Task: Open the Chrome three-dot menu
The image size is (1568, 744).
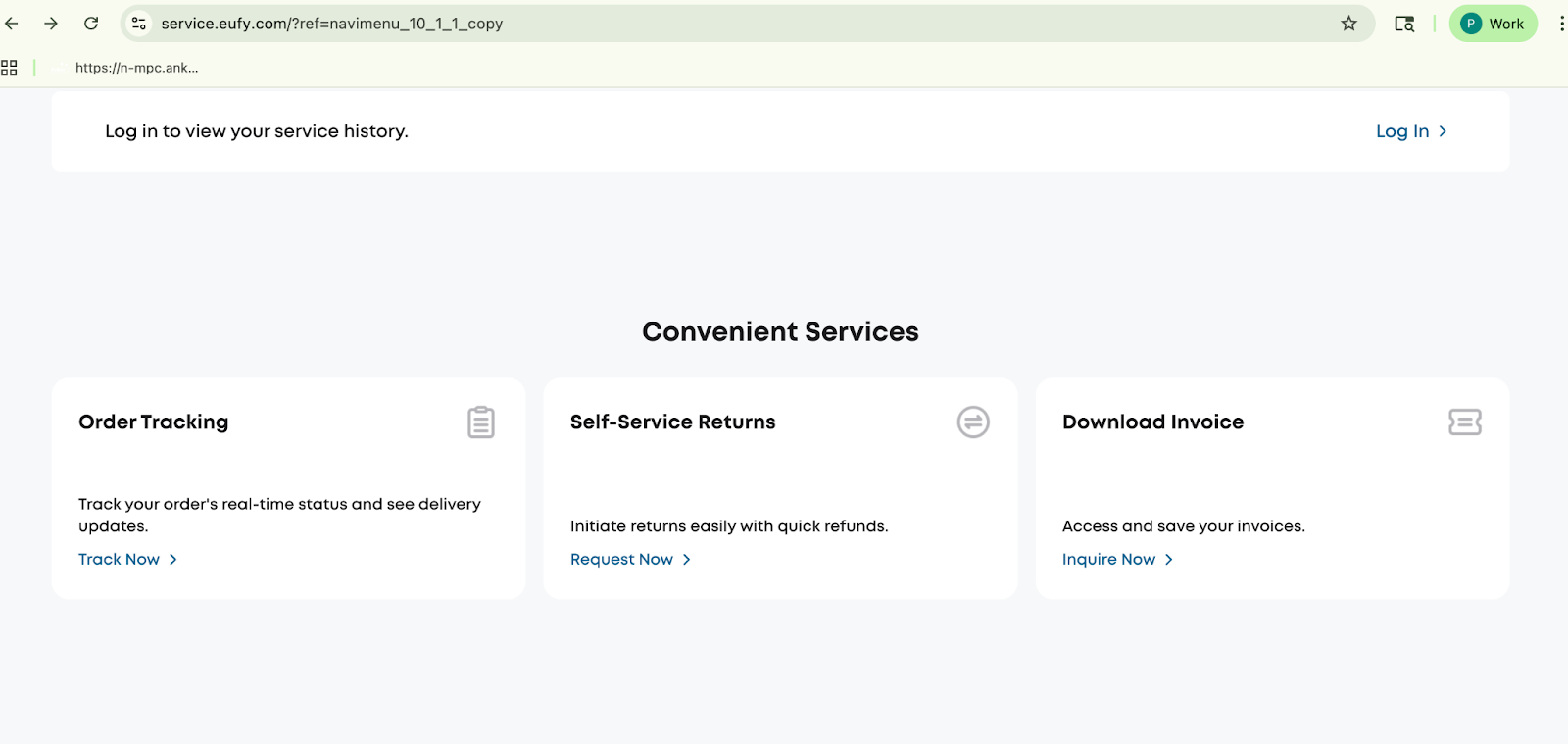Action: click(1560, 24)
